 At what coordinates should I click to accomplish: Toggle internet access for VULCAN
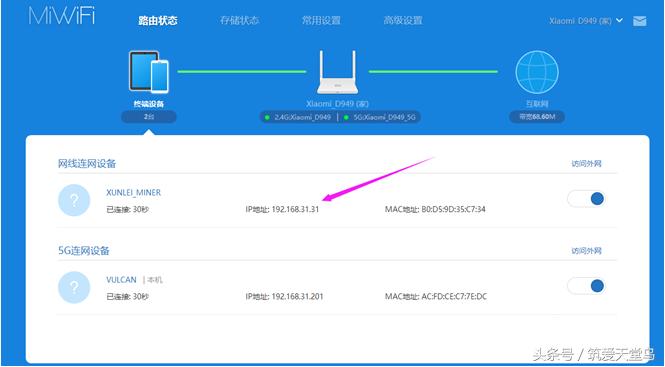click(x=587, y=286)
